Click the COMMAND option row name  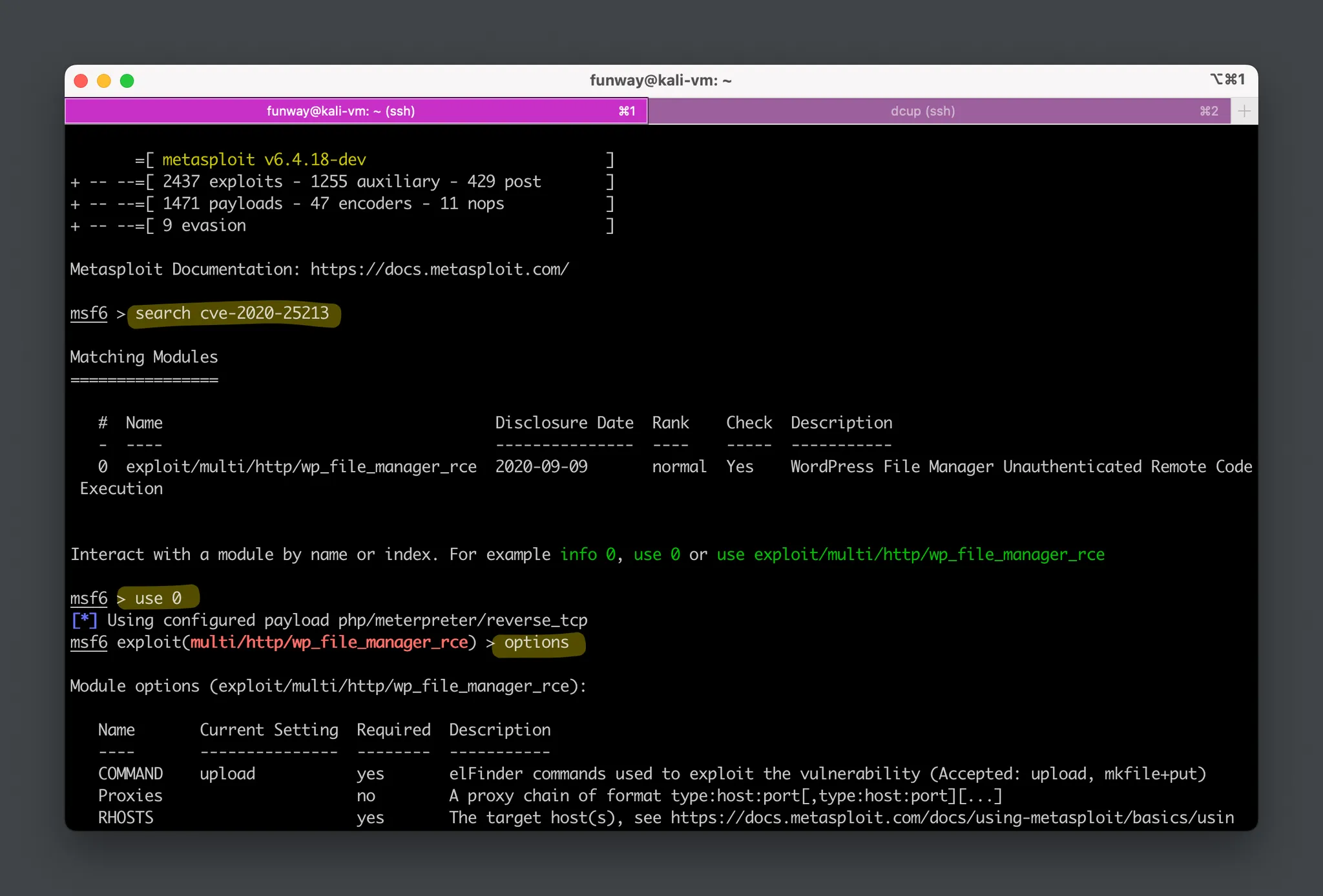point(130,774)
